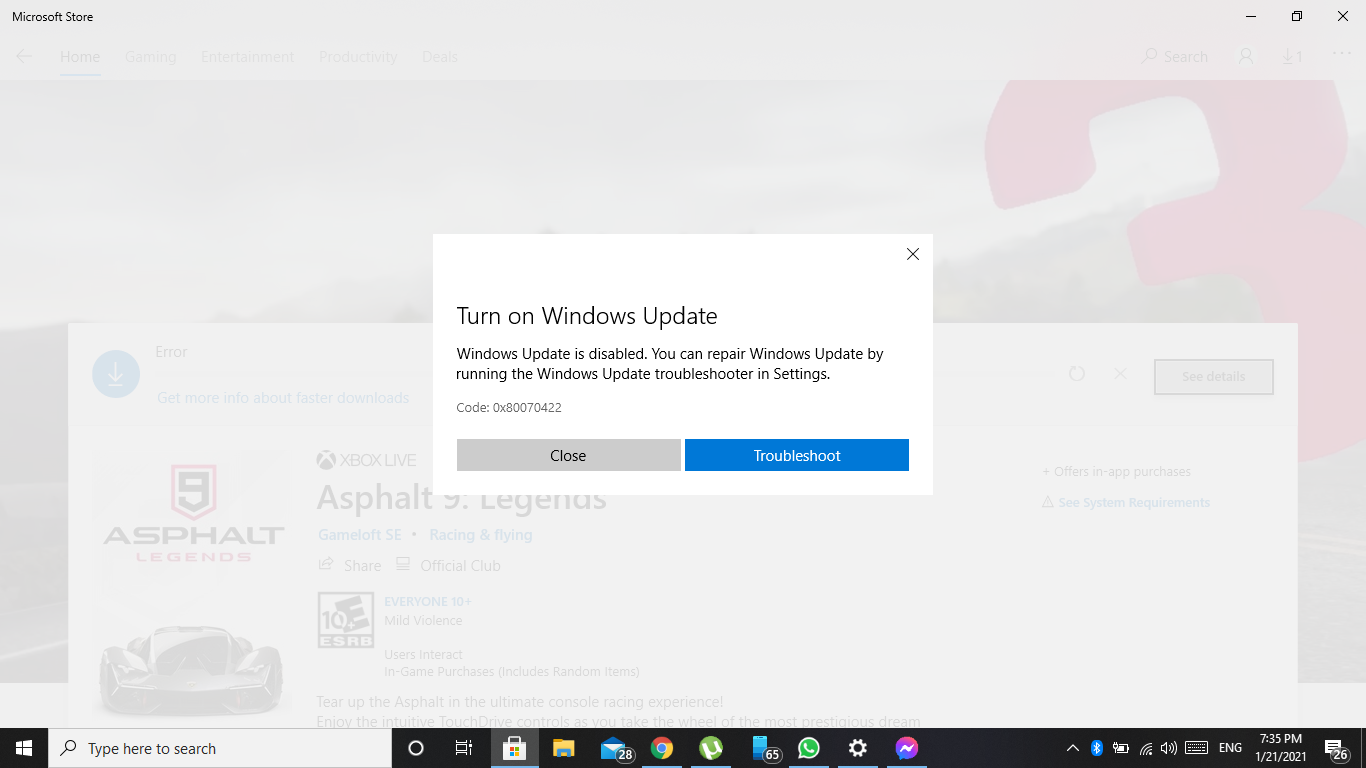Open the Gameloft SE publisher link
1366x768 pixels.
tap(360, 535)
